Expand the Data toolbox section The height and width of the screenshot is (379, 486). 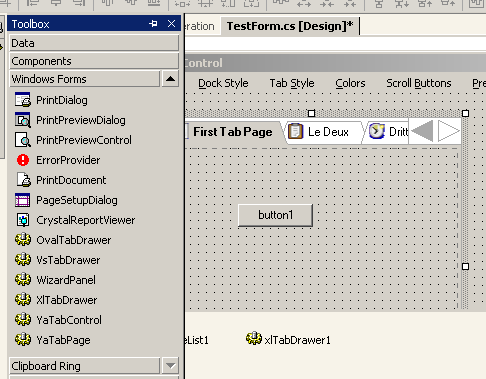[94, 43]
